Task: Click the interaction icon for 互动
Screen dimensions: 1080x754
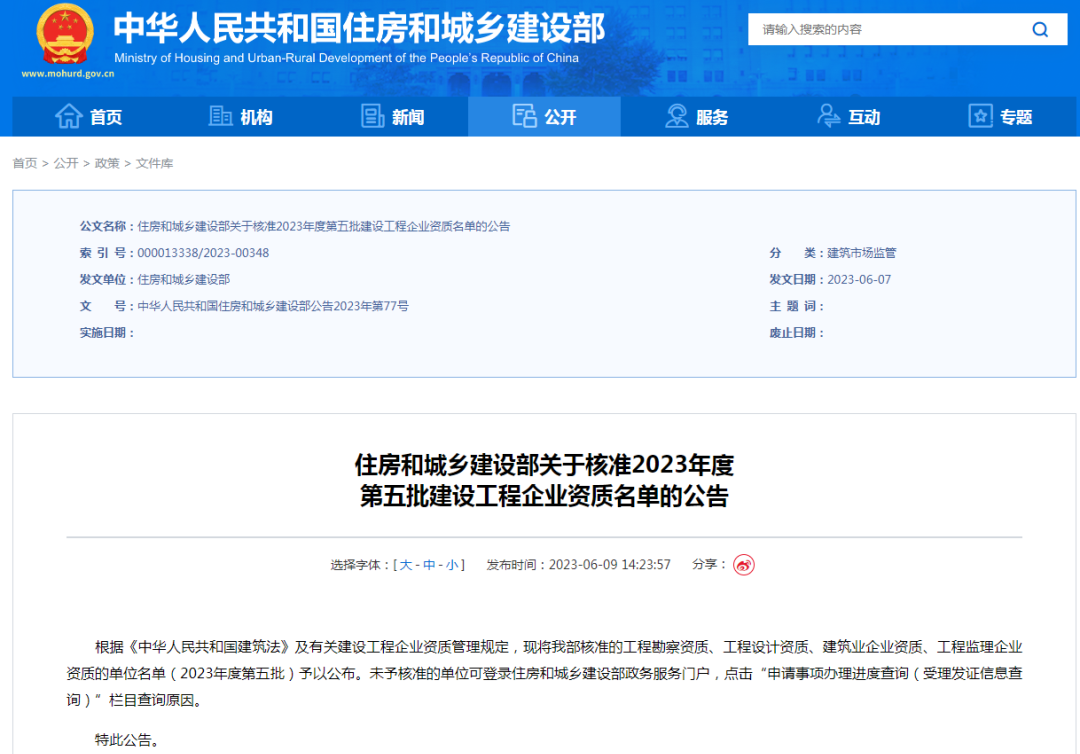Action: 829,117
